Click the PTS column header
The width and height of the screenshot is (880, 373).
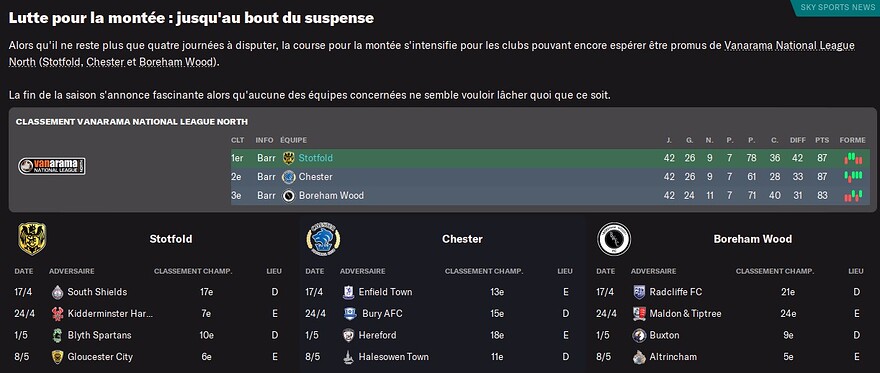pyautogui.click(x=822, y=140)
